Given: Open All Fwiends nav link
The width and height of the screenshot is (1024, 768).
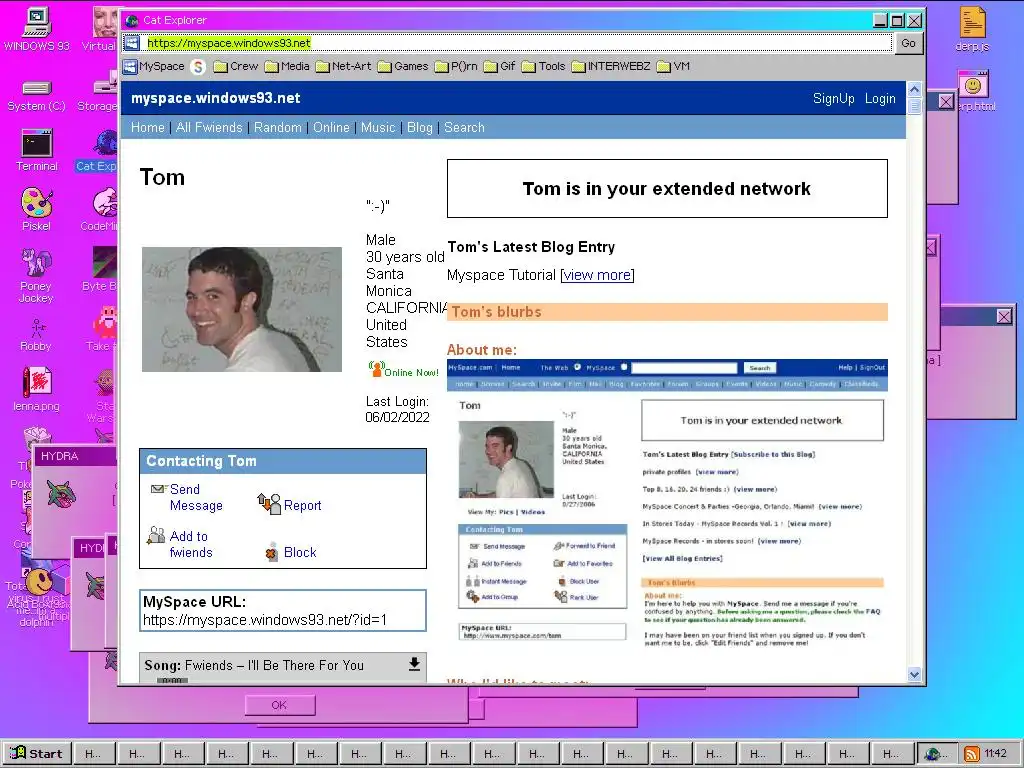Looking at the screenshot, I should coord(209,127).
